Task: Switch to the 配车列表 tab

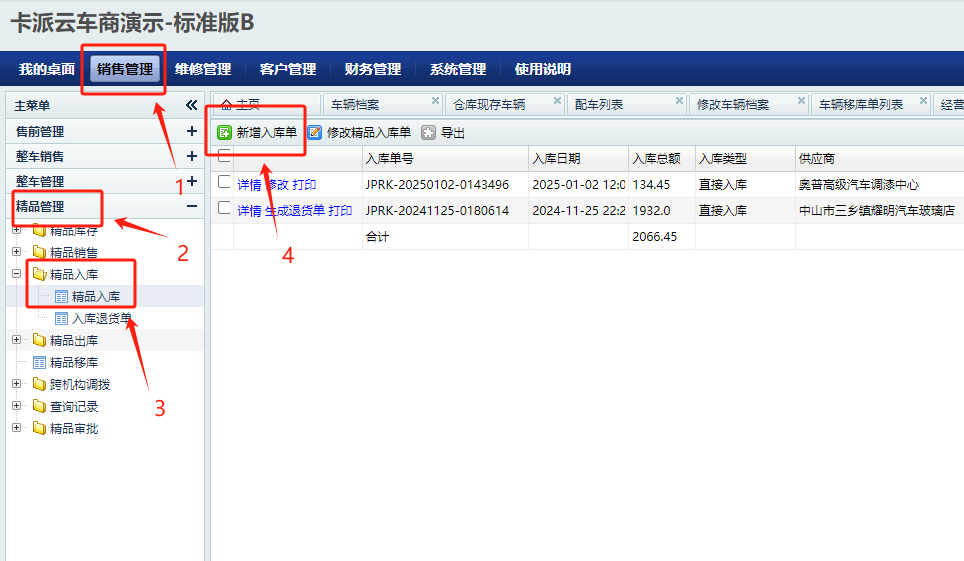Action: [x=600, y=104]
